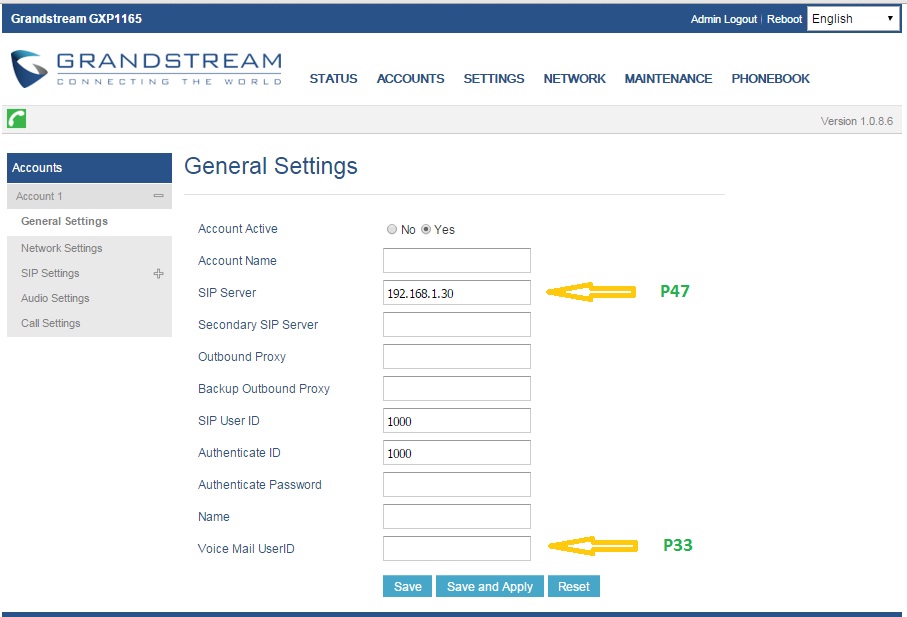This screenshot has width=907, height=617.
Task: Collapse Account 1 with the minus icon
Action: (x=158, y=196)
